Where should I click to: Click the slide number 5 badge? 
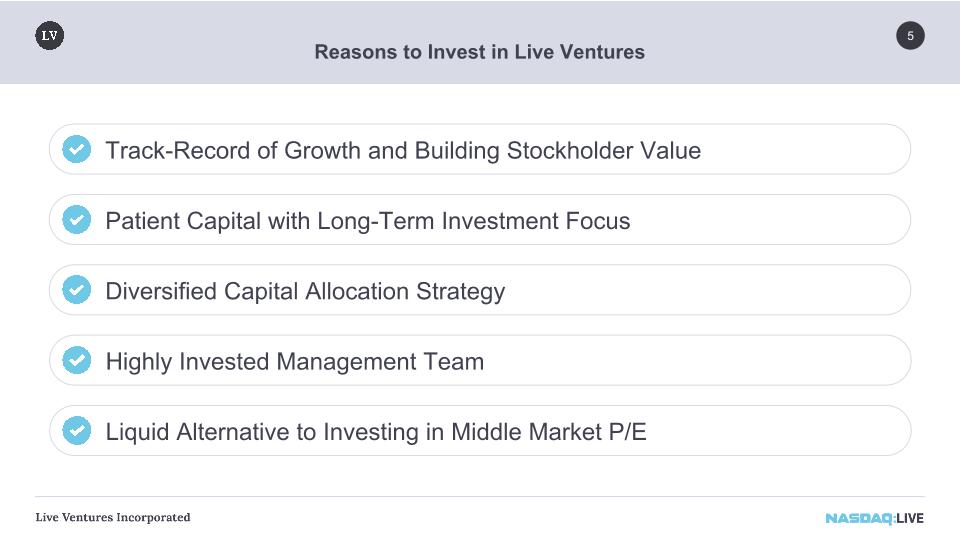[910, 36]
